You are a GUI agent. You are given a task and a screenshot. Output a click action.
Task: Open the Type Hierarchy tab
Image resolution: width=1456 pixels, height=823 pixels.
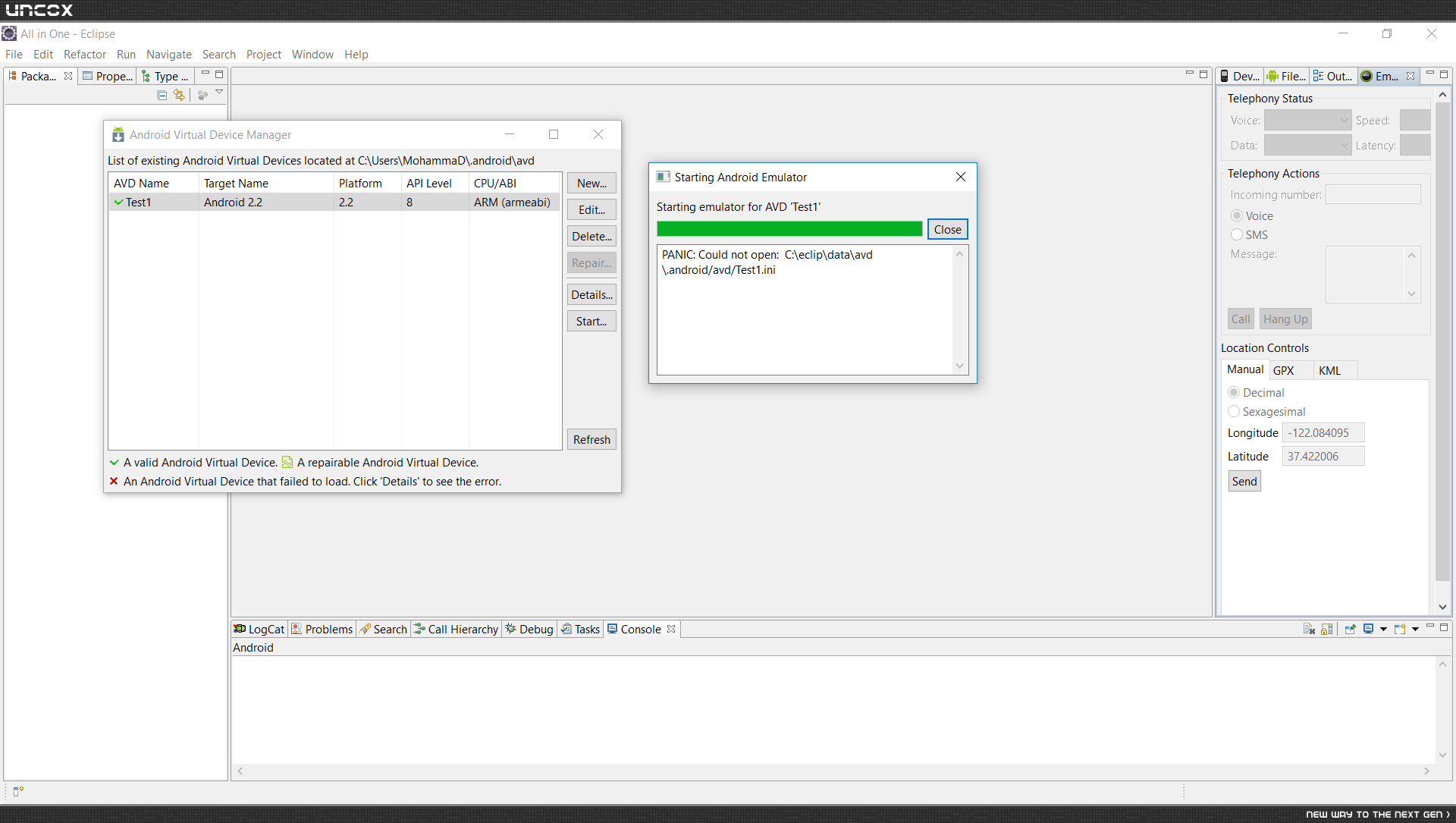click(165, 76)
